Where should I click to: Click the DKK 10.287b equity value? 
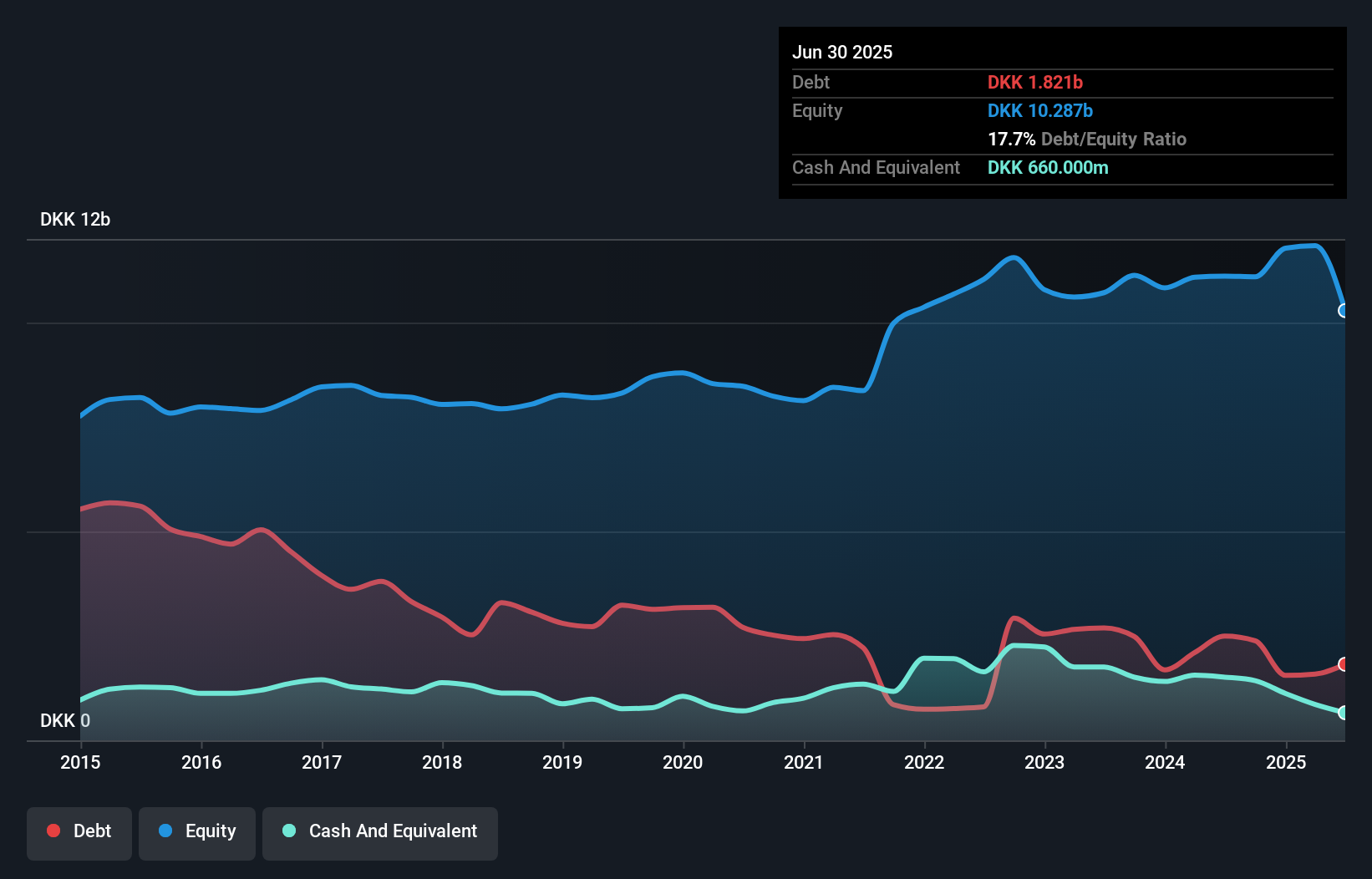point(1039,110)
